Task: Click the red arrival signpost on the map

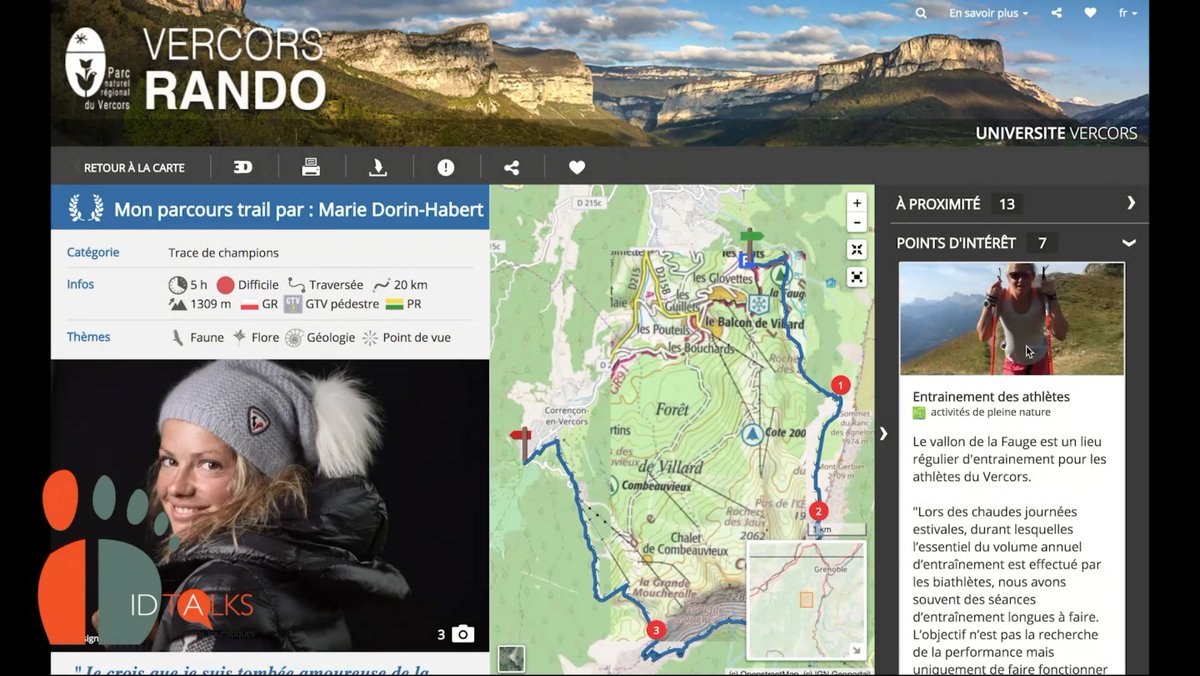Action: [x=522, y=443]
